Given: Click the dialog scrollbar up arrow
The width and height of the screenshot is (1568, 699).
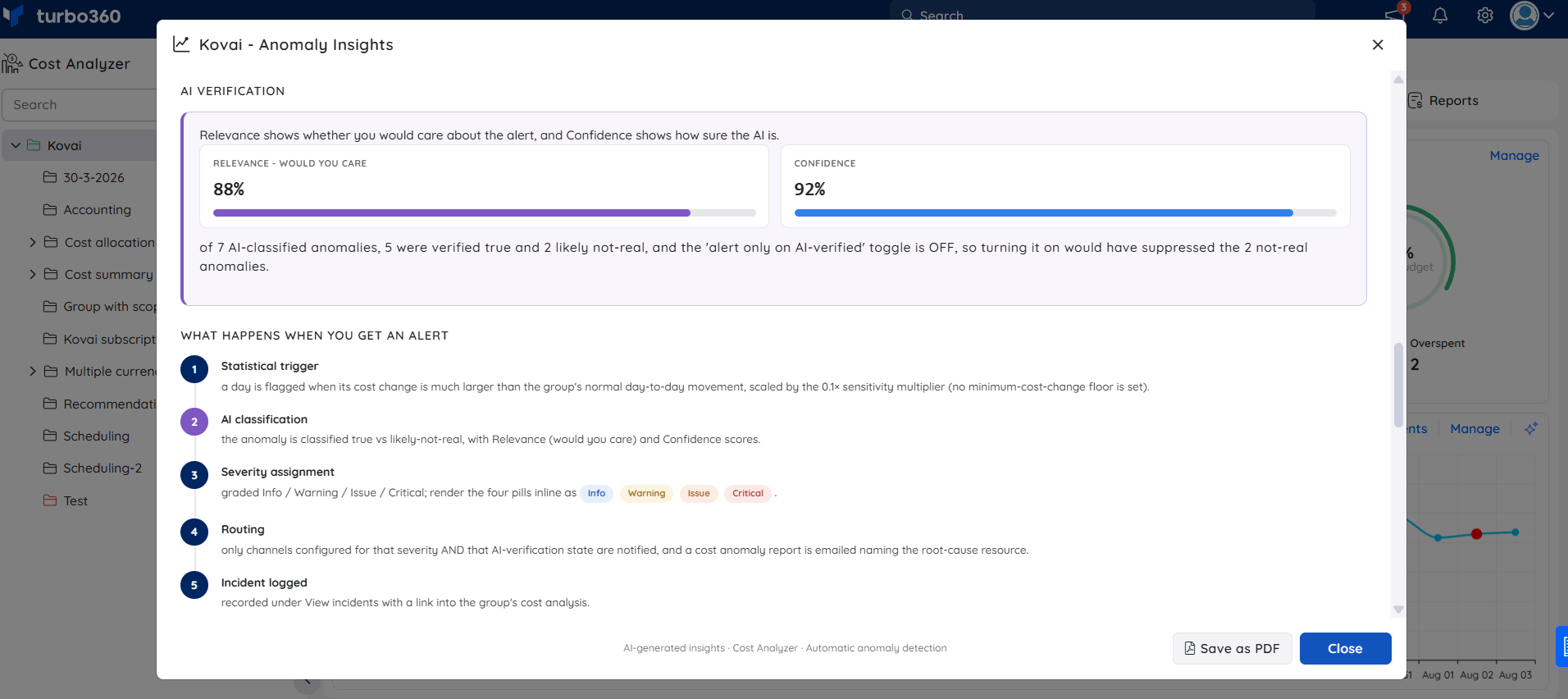Looking at the screenshot, I should click(x=1398, y=80).
